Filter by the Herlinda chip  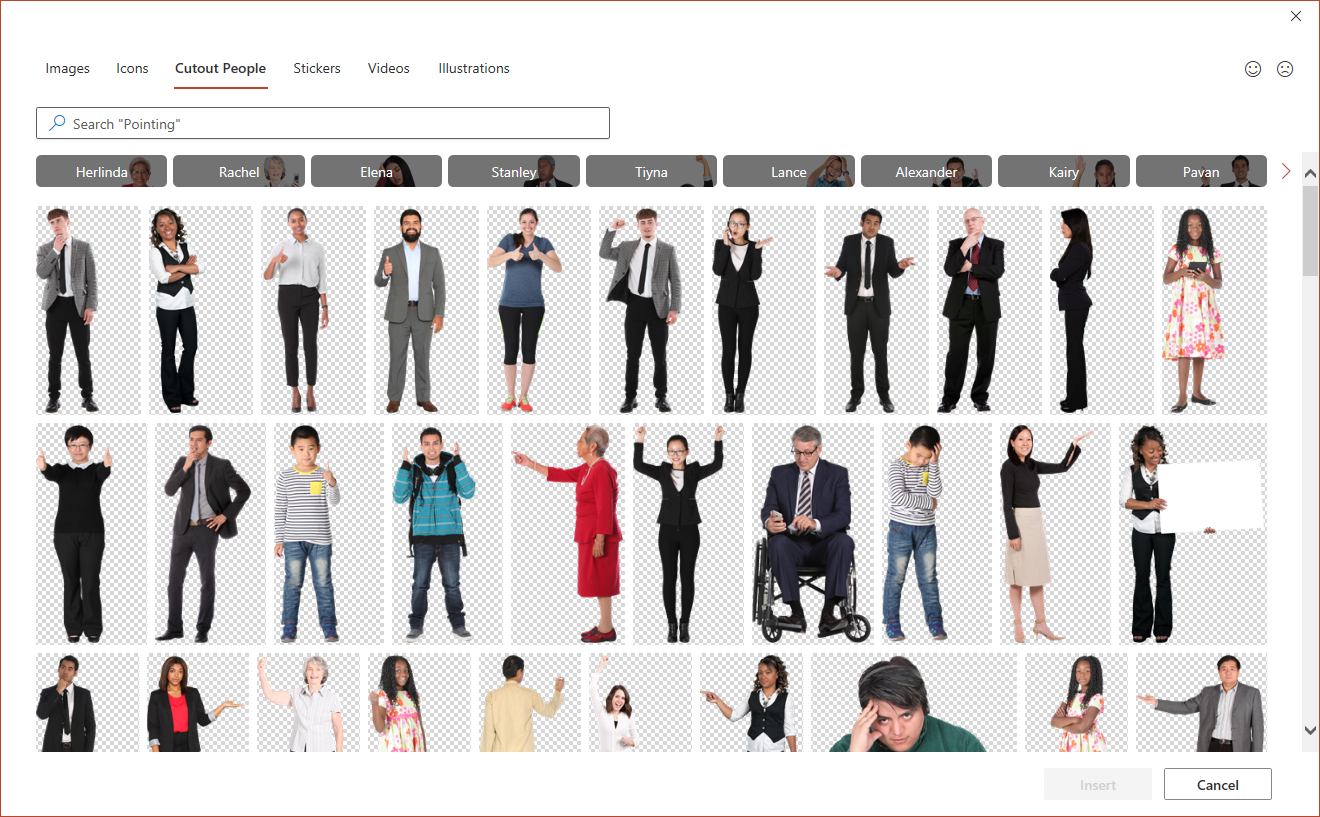pos(101,171)
